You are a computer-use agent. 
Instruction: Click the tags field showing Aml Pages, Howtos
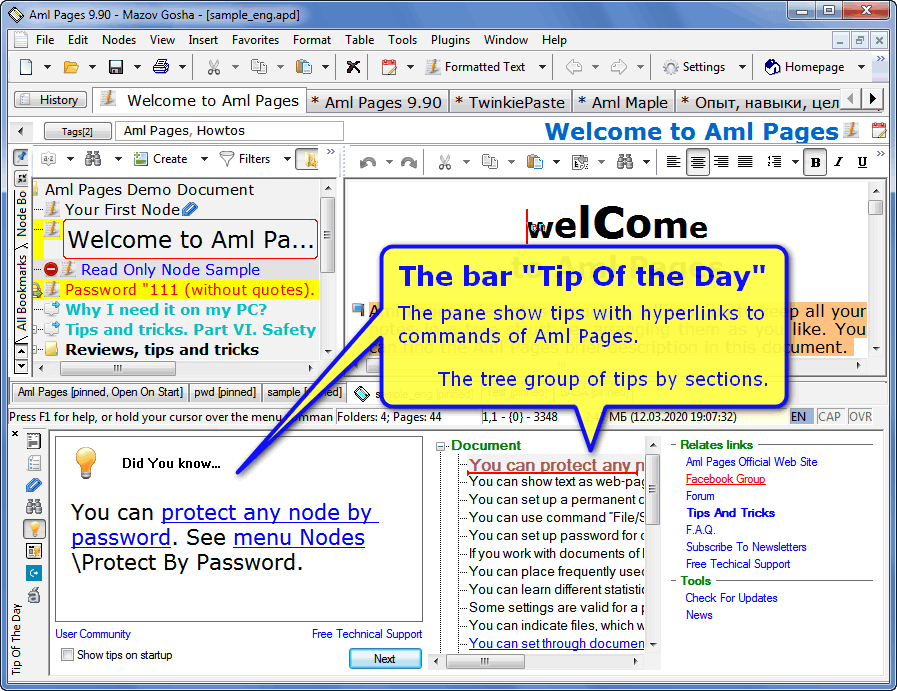click(229, 131)
